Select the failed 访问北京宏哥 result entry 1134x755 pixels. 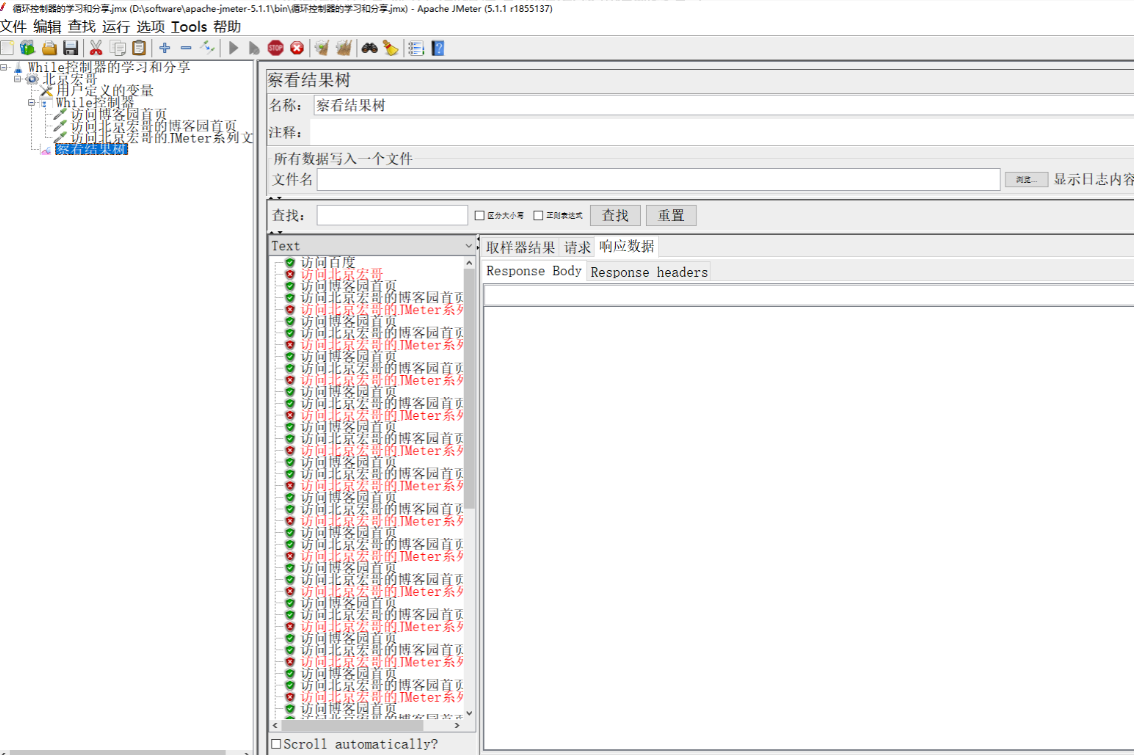(341, 274)
